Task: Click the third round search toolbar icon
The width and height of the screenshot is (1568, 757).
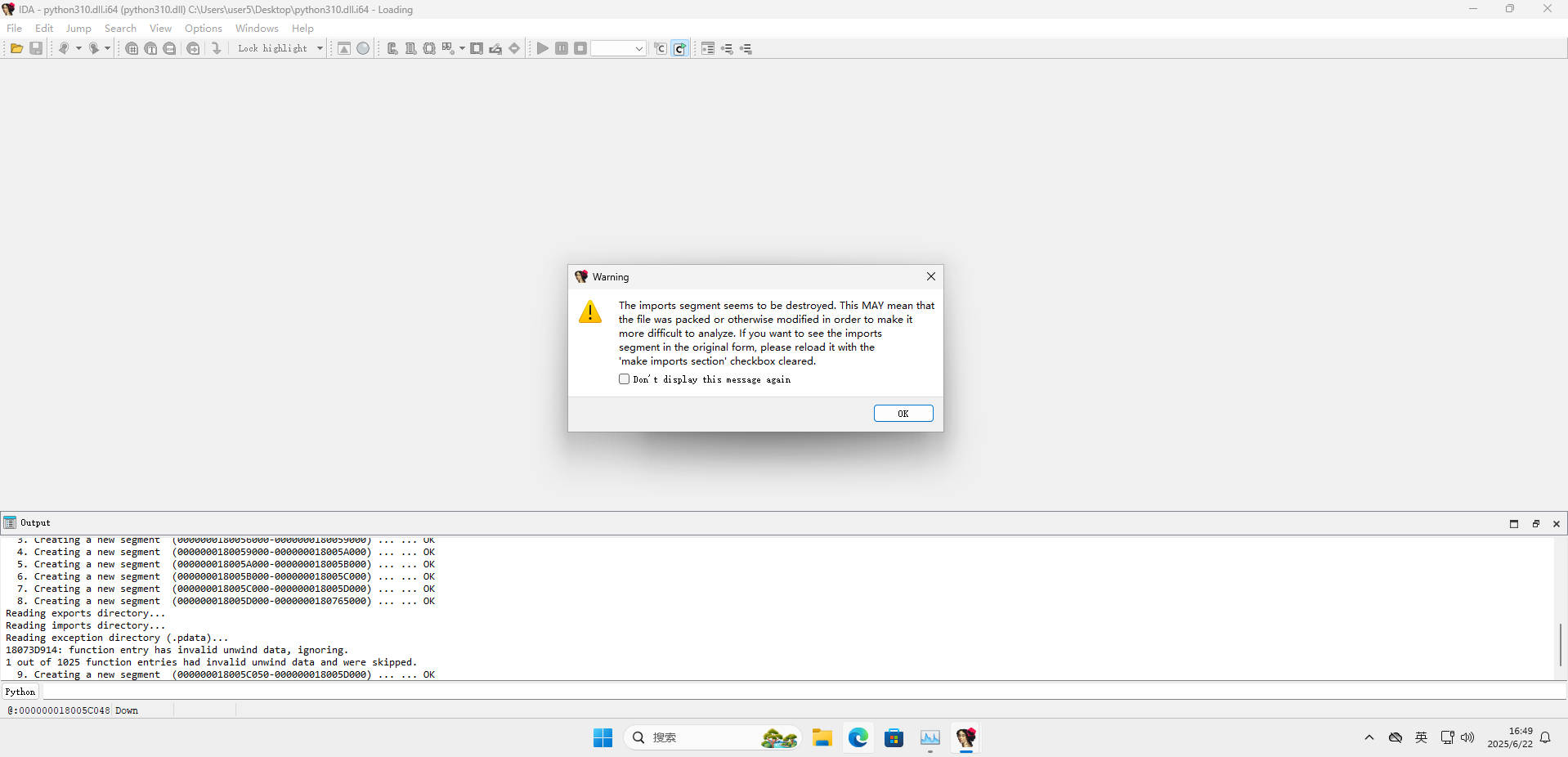Action: pyautogui.click(x=169, y=48)
